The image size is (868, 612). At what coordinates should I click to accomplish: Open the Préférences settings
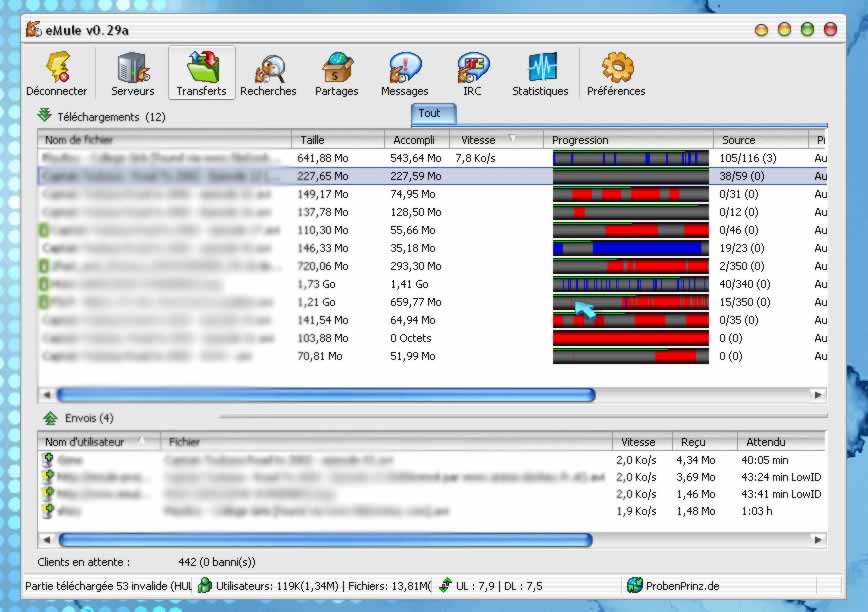point(616,74)
